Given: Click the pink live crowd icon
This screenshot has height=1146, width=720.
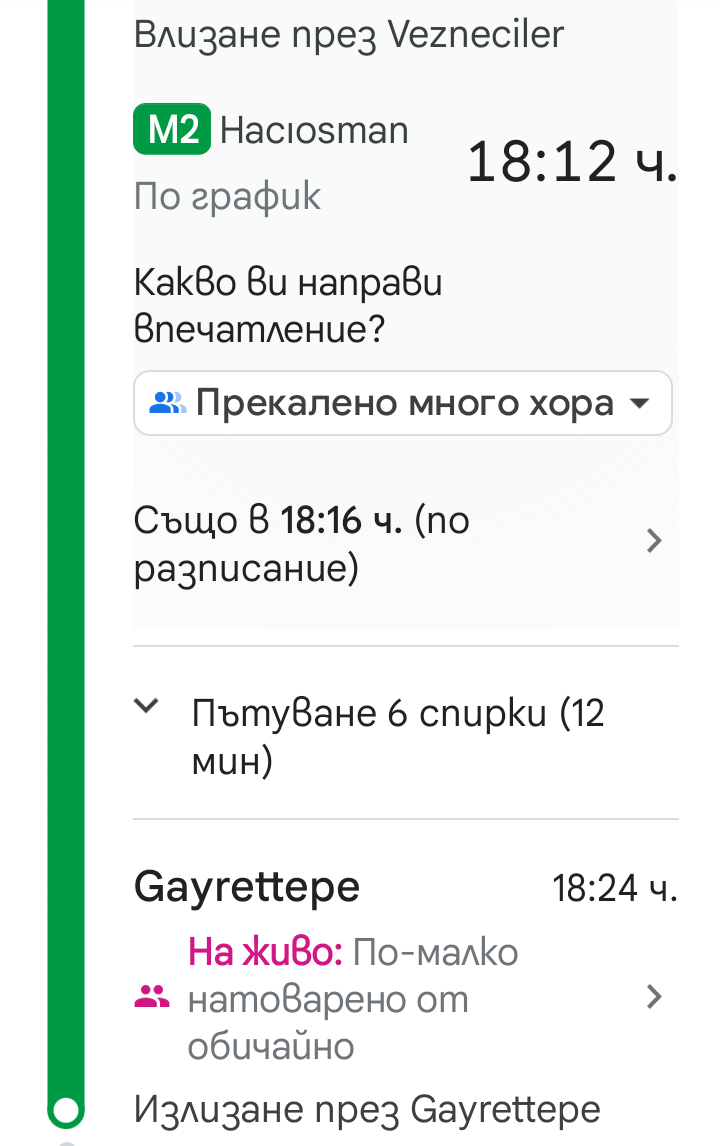Looking at the screenshot, I should pyautogui.click(x=152, y=997).
